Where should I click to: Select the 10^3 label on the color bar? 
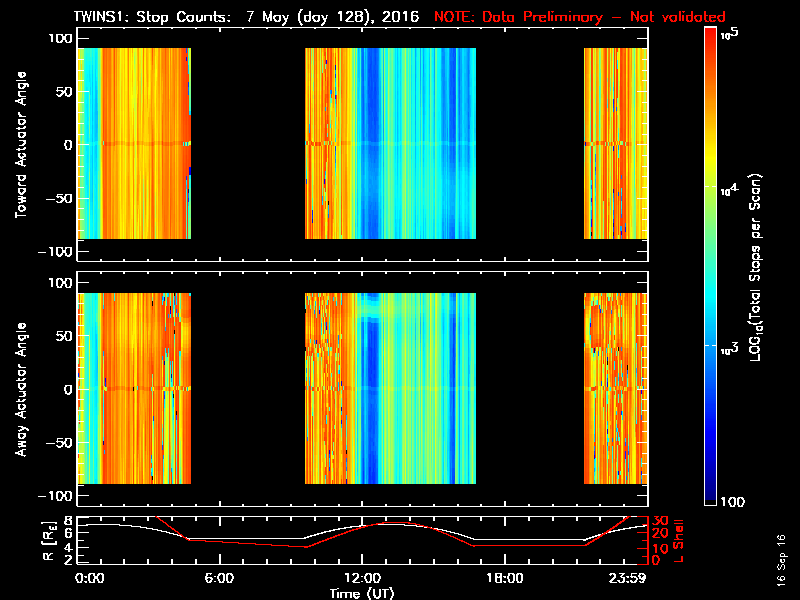(x=730, y=347)
